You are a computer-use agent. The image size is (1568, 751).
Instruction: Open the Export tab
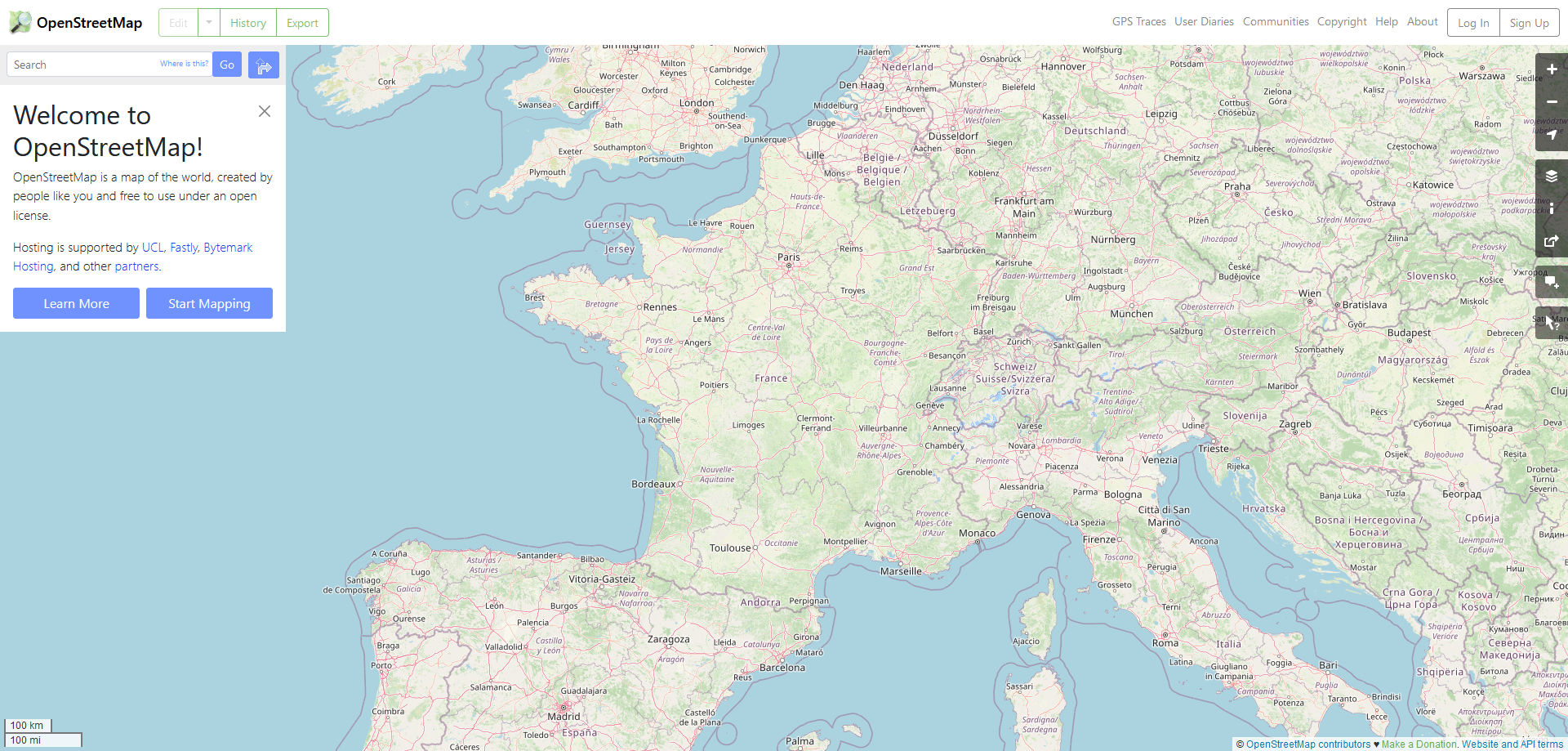302,23
